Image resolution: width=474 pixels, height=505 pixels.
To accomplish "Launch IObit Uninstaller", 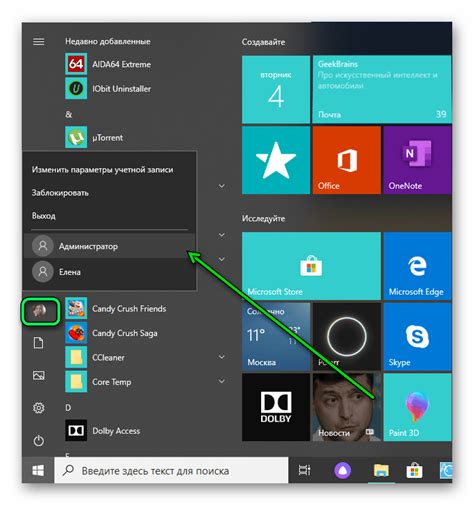I will [108, 89].
